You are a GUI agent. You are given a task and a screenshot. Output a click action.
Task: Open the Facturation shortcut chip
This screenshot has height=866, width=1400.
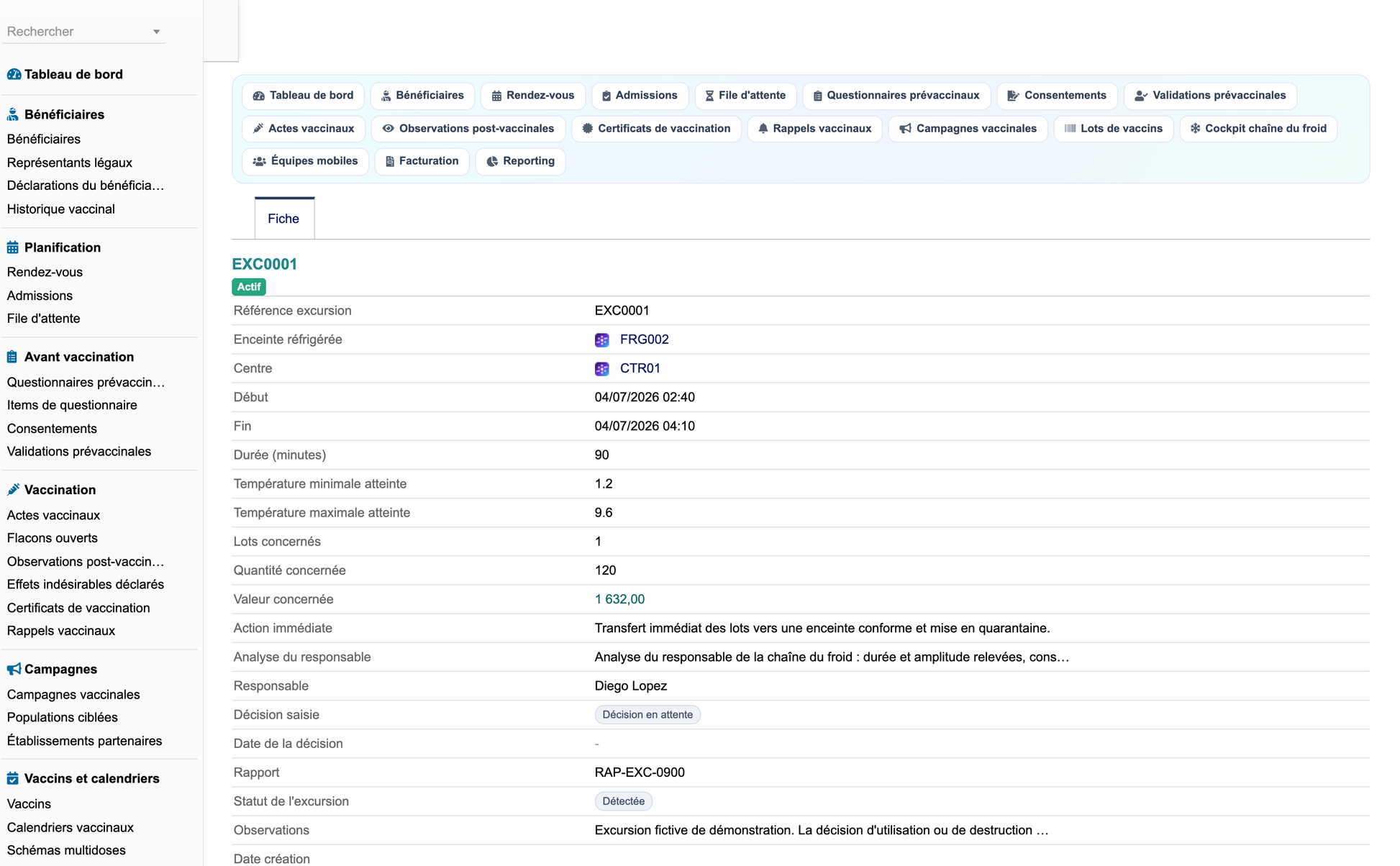point(422,161)
